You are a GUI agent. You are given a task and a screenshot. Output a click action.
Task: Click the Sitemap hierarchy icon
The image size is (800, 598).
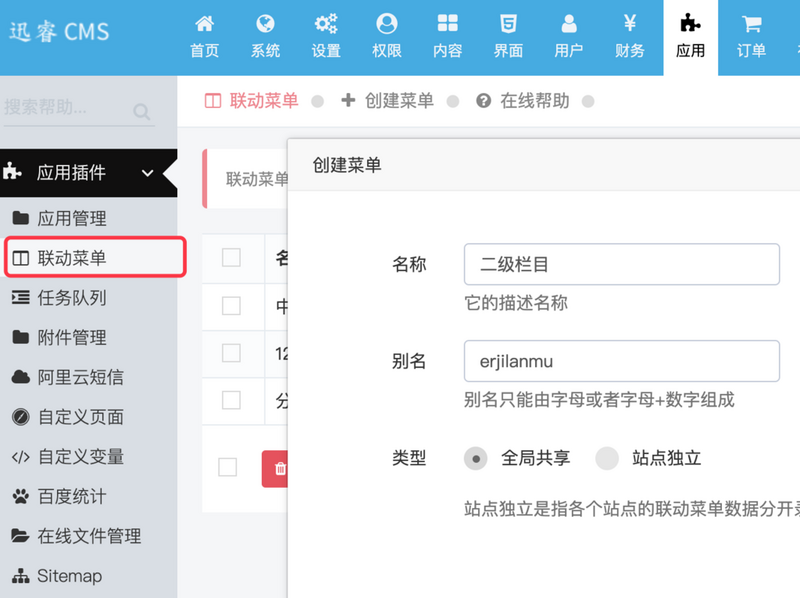click(x=20, y=576)
